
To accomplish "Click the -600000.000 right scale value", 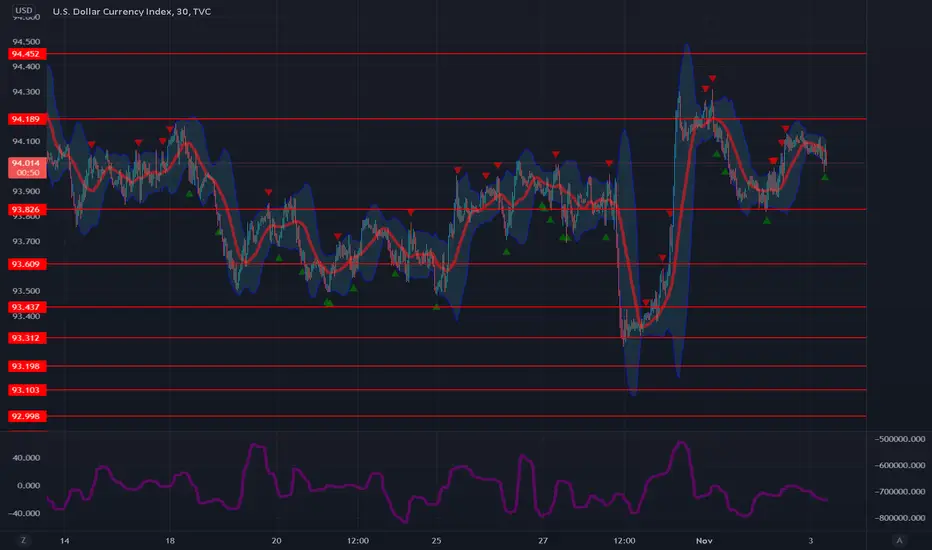I will [x=900, y=465].
